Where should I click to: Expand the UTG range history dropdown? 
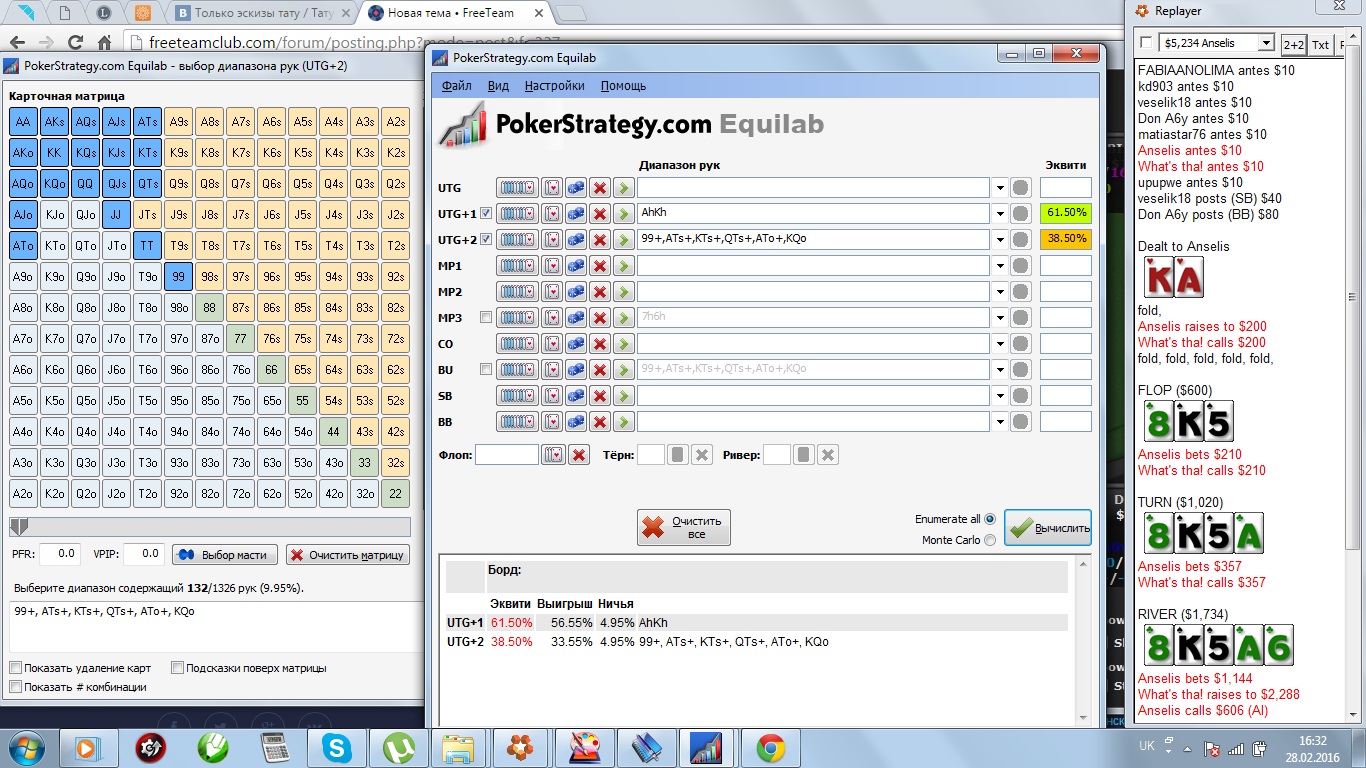coord(1000,188)
